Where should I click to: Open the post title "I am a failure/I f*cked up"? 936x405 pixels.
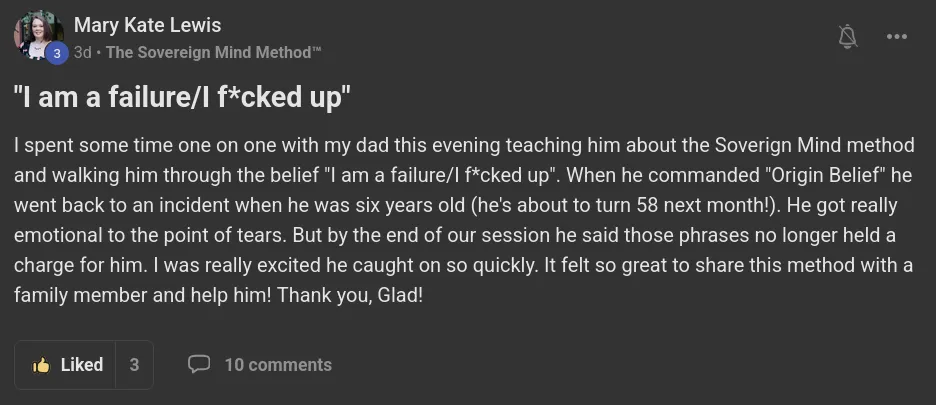182,98
